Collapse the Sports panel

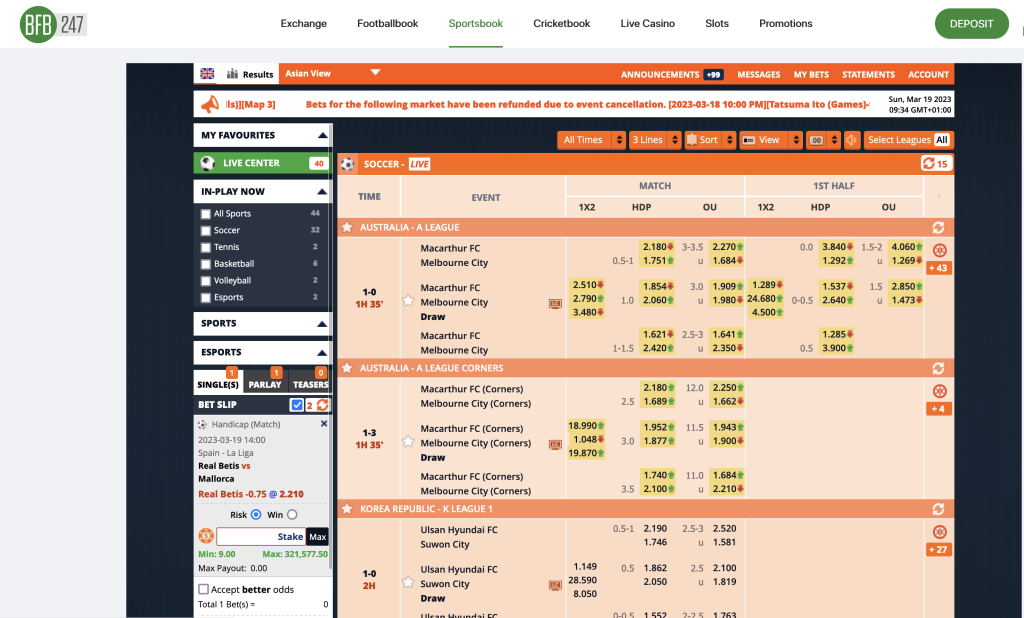click(322, 323)
